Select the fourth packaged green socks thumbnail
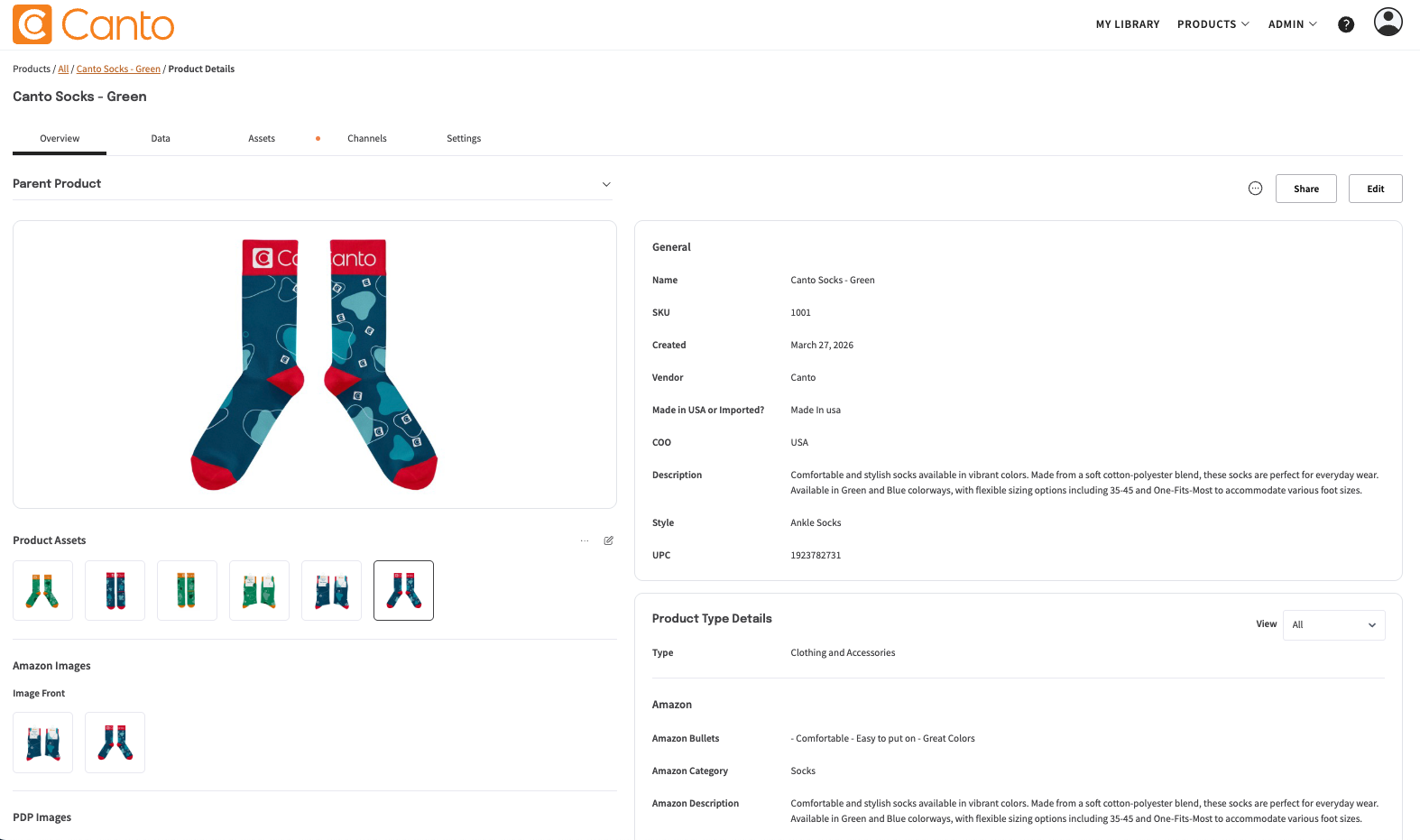Image resolution: width=1420 pixels, height=840 pixels. [259, 590]
